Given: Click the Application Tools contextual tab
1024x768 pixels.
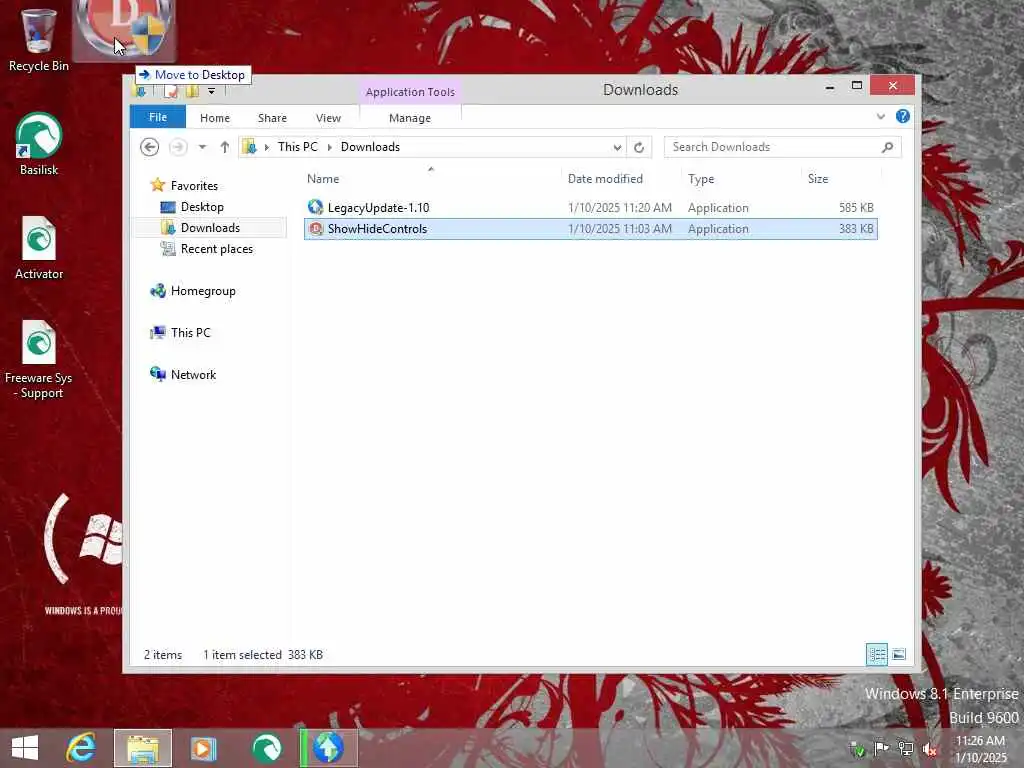Looking at the screenshot, I should 410,92.
